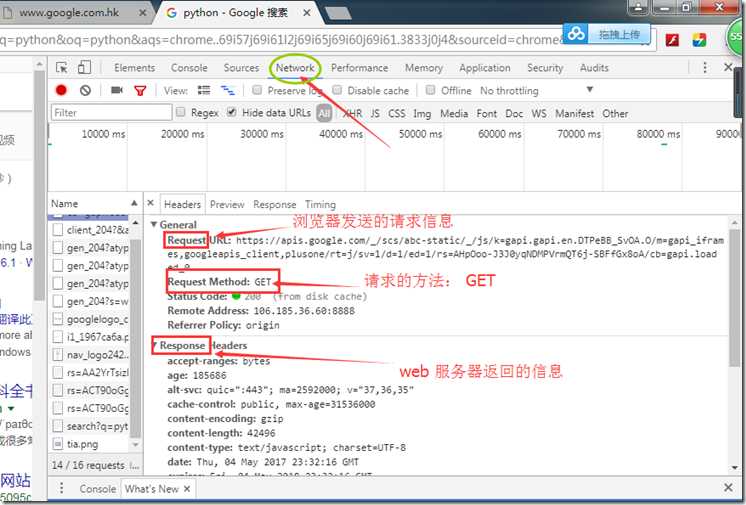The width and height of the screenshot is (746, 505).
Task: Close the What's New drawer tab
Action: [x=187, y=489]
